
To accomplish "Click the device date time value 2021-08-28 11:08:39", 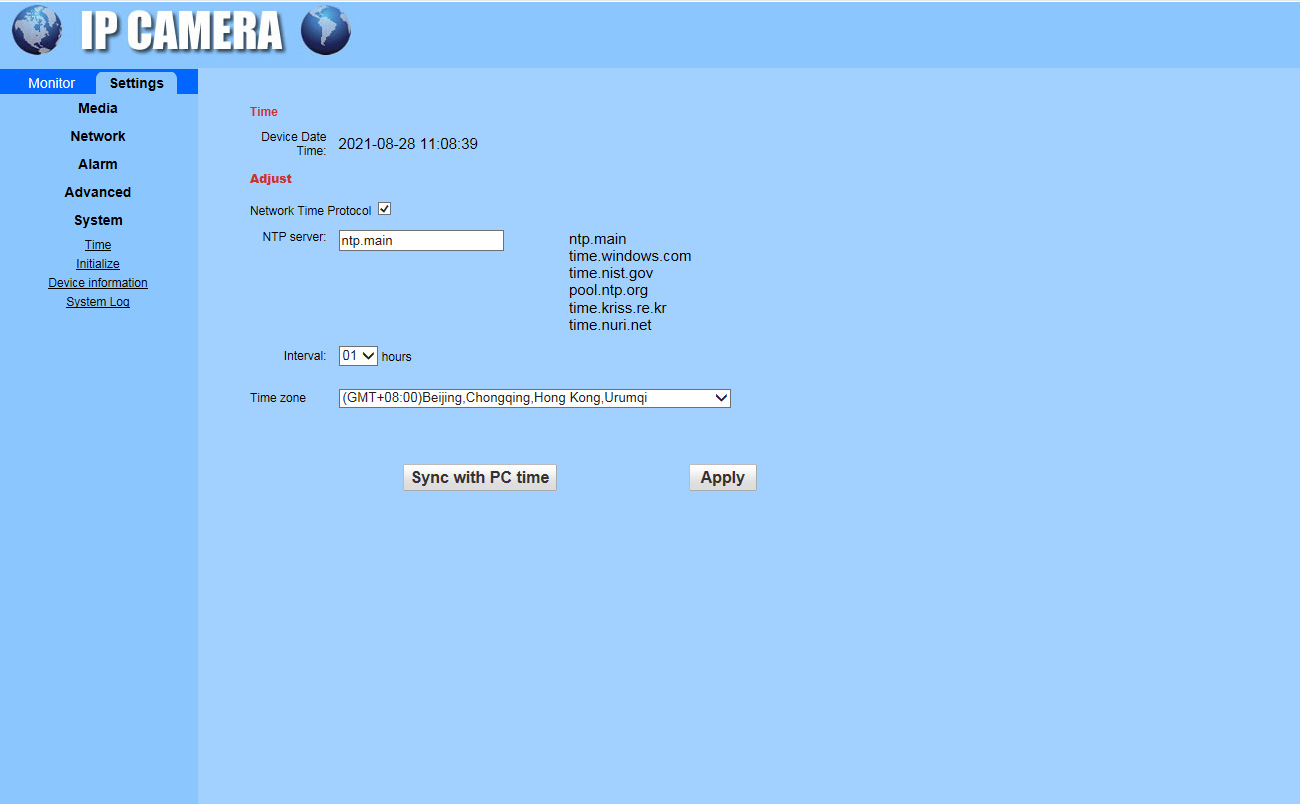I will pyautogui.click(x=408, y=144).
